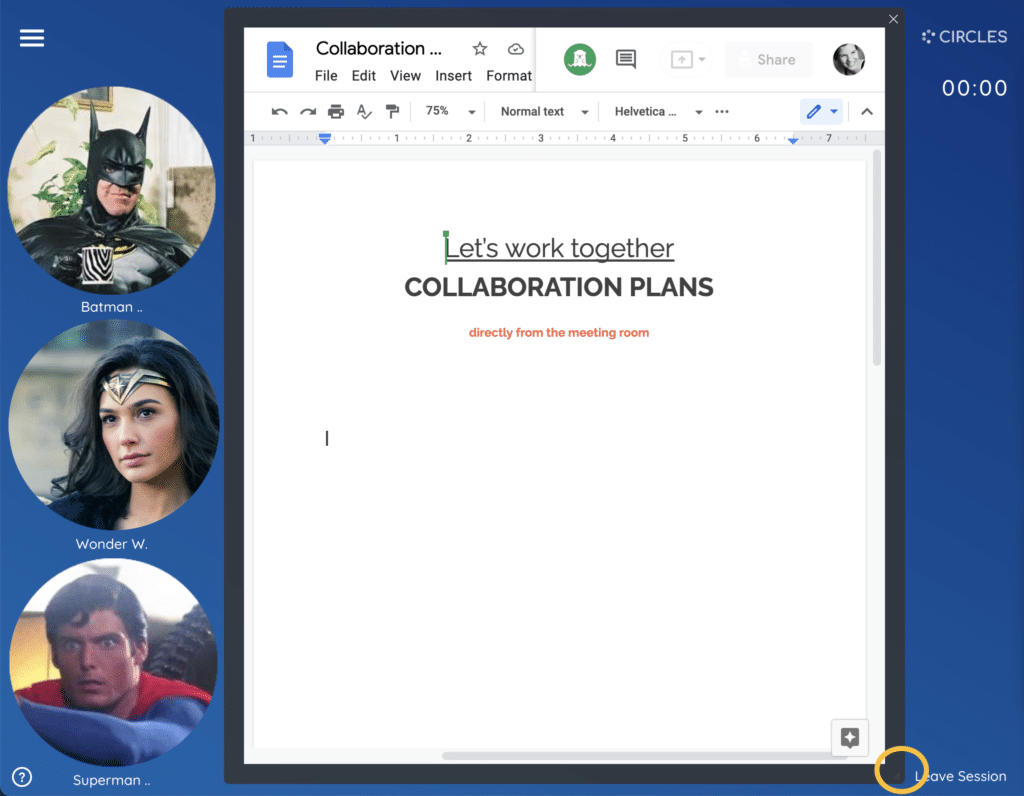Click the print icon
Image resolution: width=1024 pixels, height=796 pixels.
pyautogui.click(x=336, y=112)
